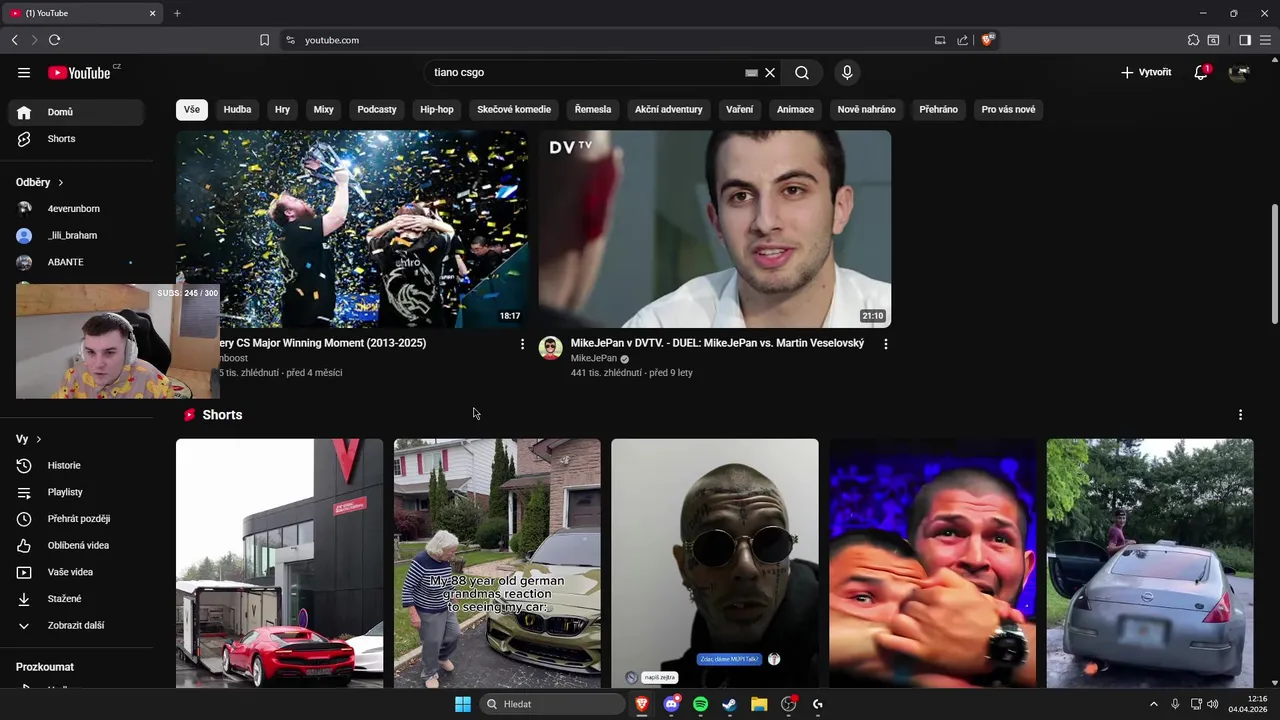Screen dimensions: 1280x720
Task: Open the 'MikeJePan v DVTV. - DUEL' title
Action: tap(717, 343)
